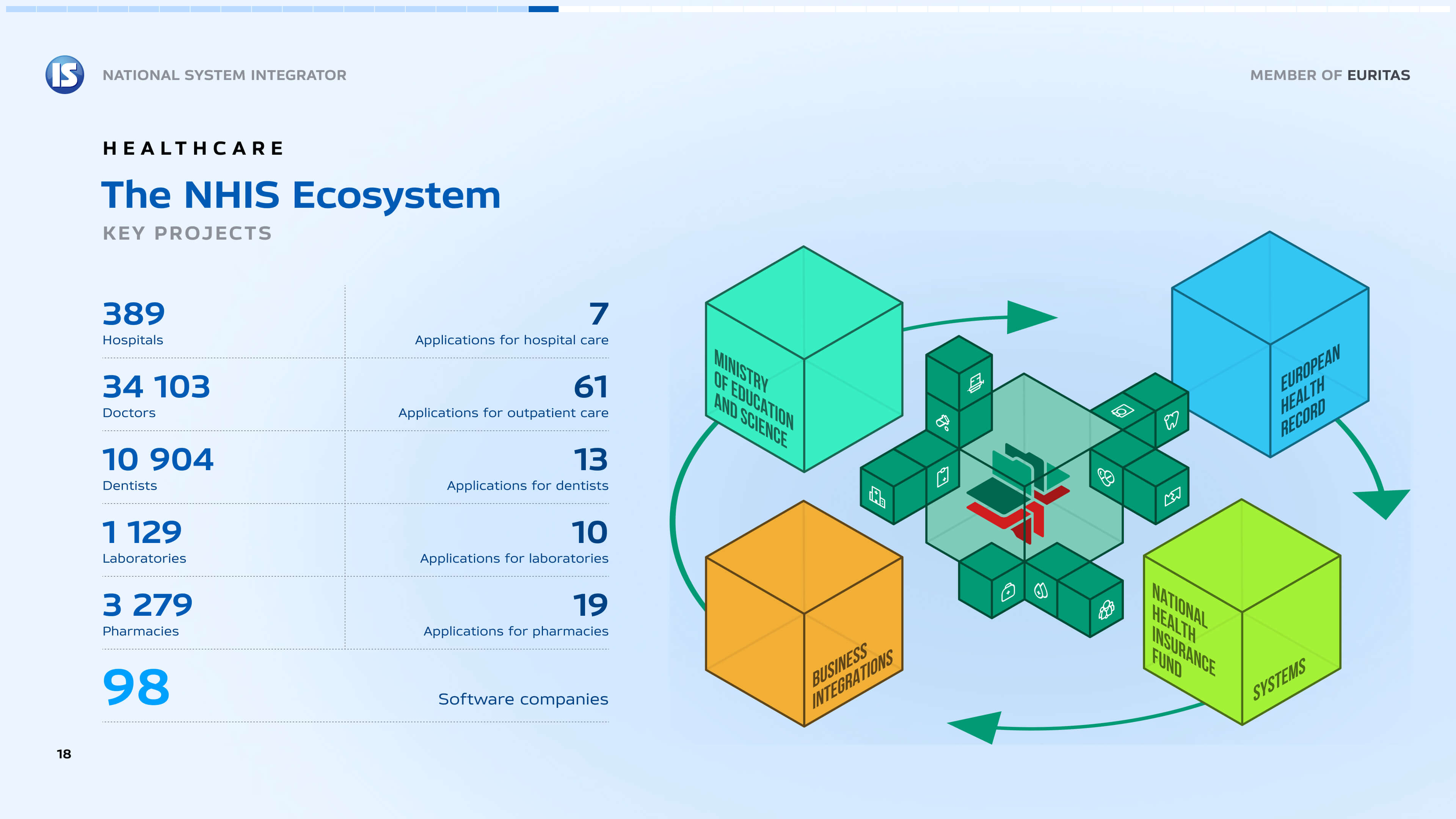Click the IS company logo
The image size is (1456, 819).
[x=65, y=75]
